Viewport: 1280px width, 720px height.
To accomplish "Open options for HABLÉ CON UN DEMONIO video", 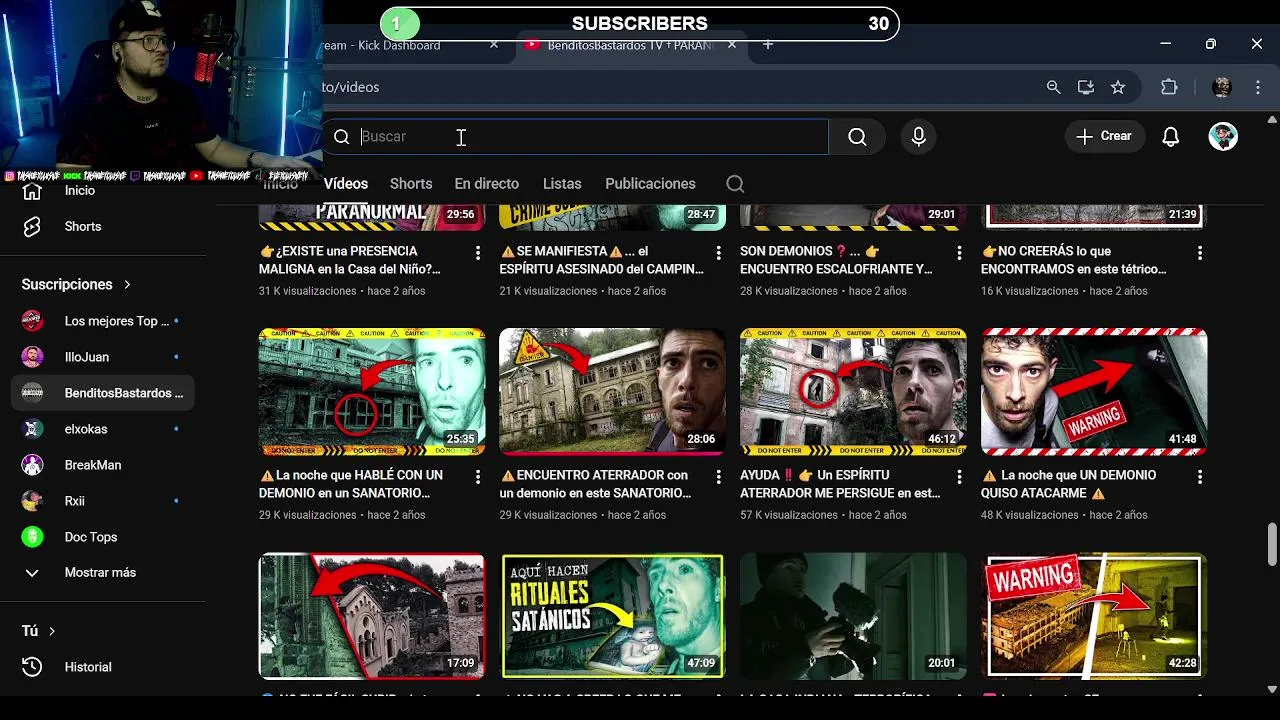I will point(477,477).
